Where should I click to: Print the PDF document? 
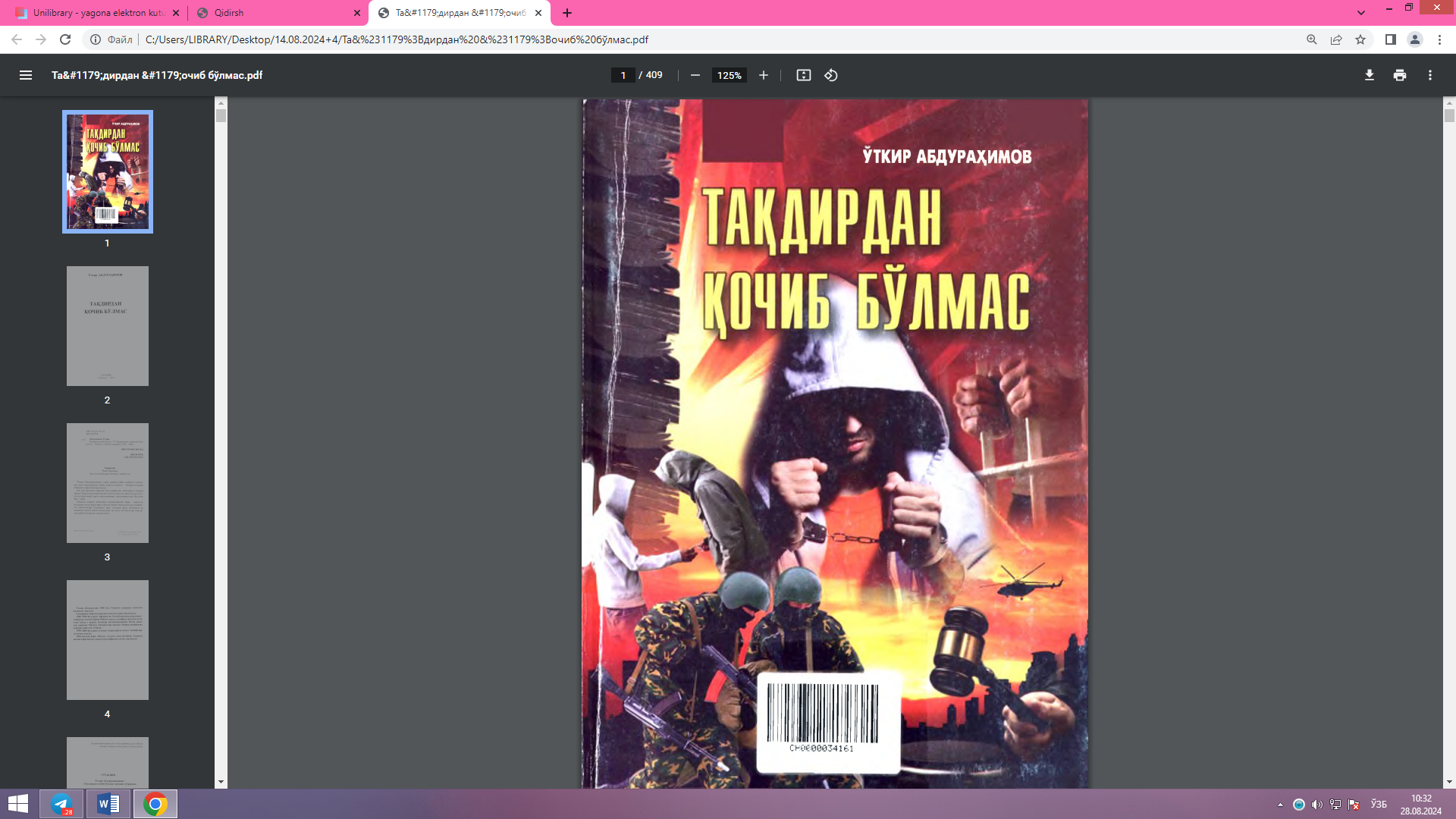[1400, 75]
